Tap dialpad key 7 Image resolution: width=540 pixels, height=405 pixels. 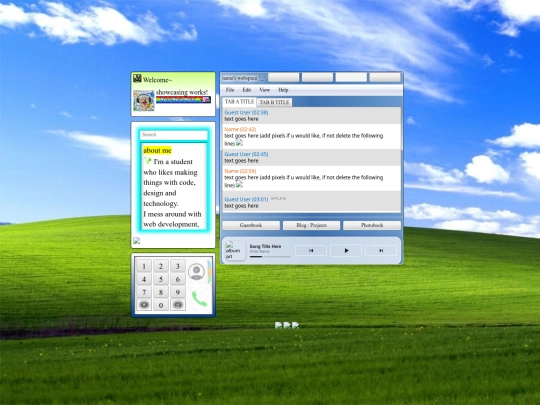coord(144,292)
